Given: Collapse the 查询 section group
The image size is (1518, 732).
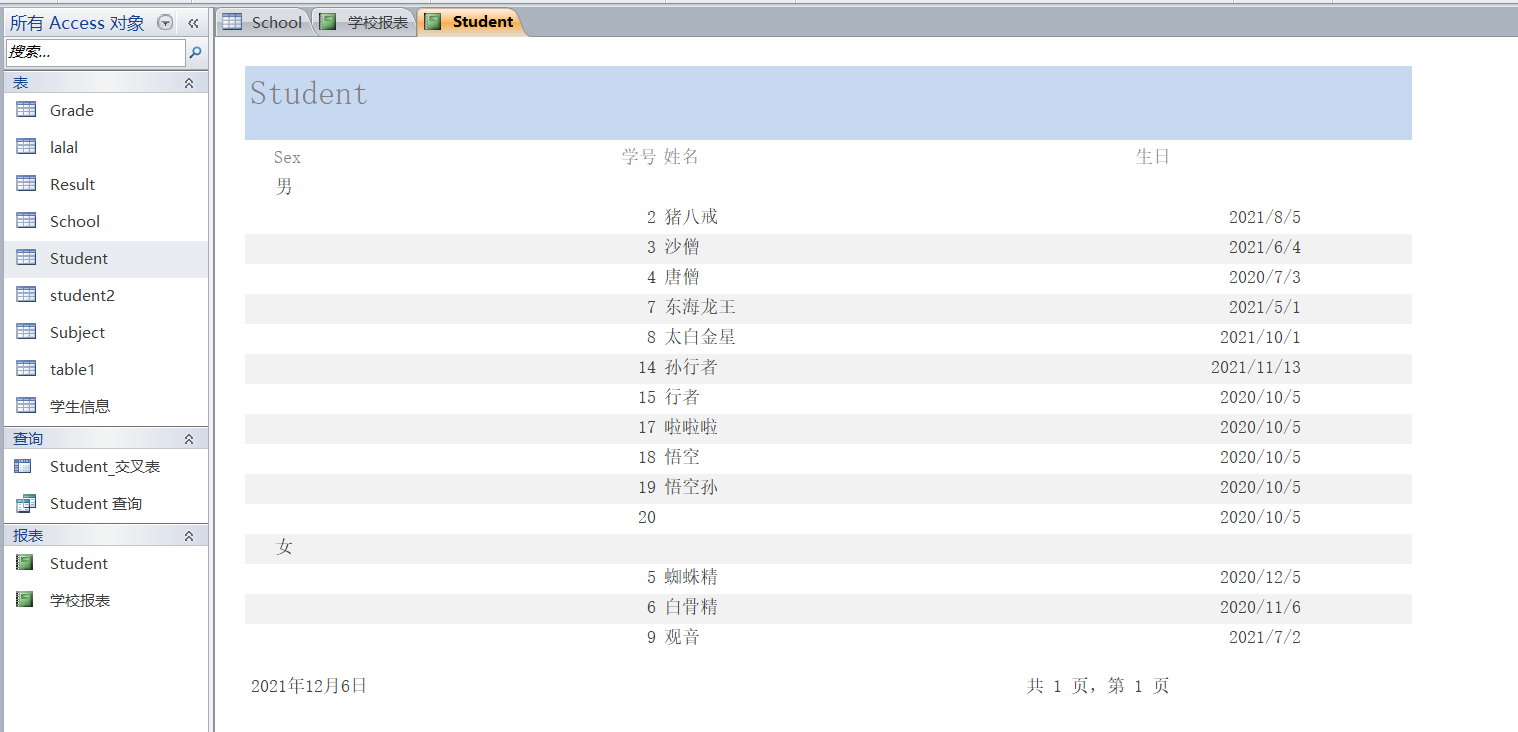Looking at the screenshot, I should pyautogui.click(x=189, y=439).
